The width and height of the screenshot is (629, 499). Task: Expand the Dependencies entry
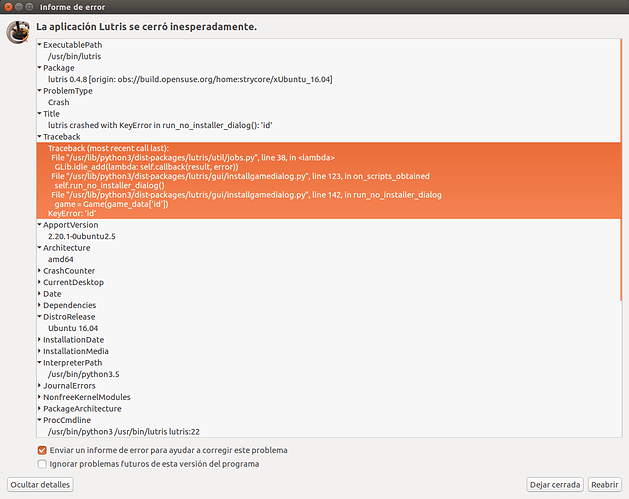point(39,305)
